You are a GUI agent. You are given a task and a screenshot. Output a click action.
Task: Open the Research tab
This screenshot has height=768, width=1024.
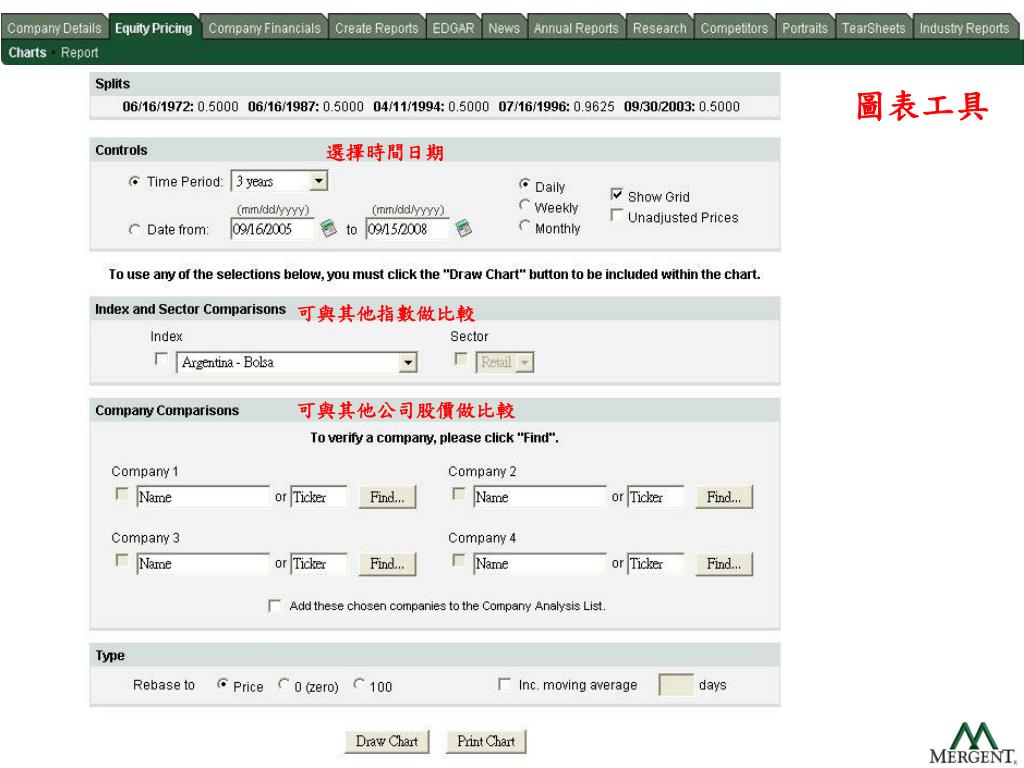660,28
